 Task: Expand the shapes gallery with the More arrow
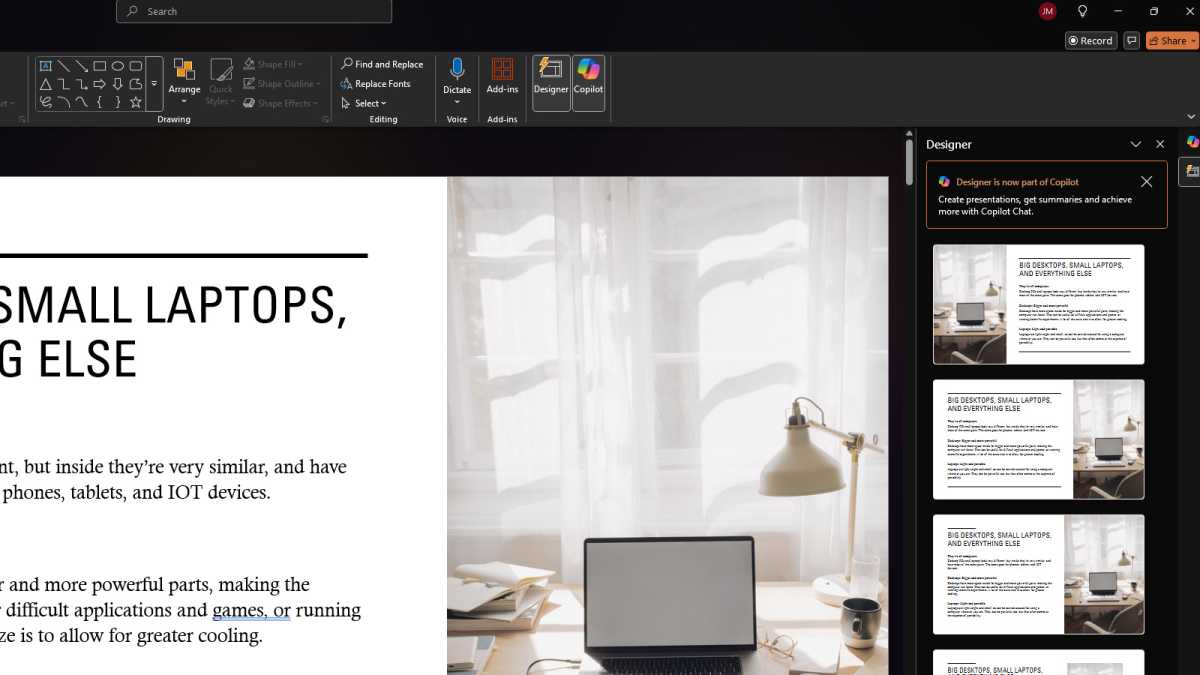point(154,83)
